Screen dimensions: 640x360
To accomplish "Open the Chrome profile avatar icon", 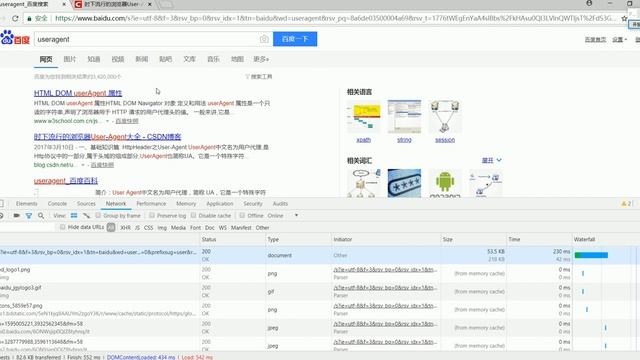I will tap(589, 3).
